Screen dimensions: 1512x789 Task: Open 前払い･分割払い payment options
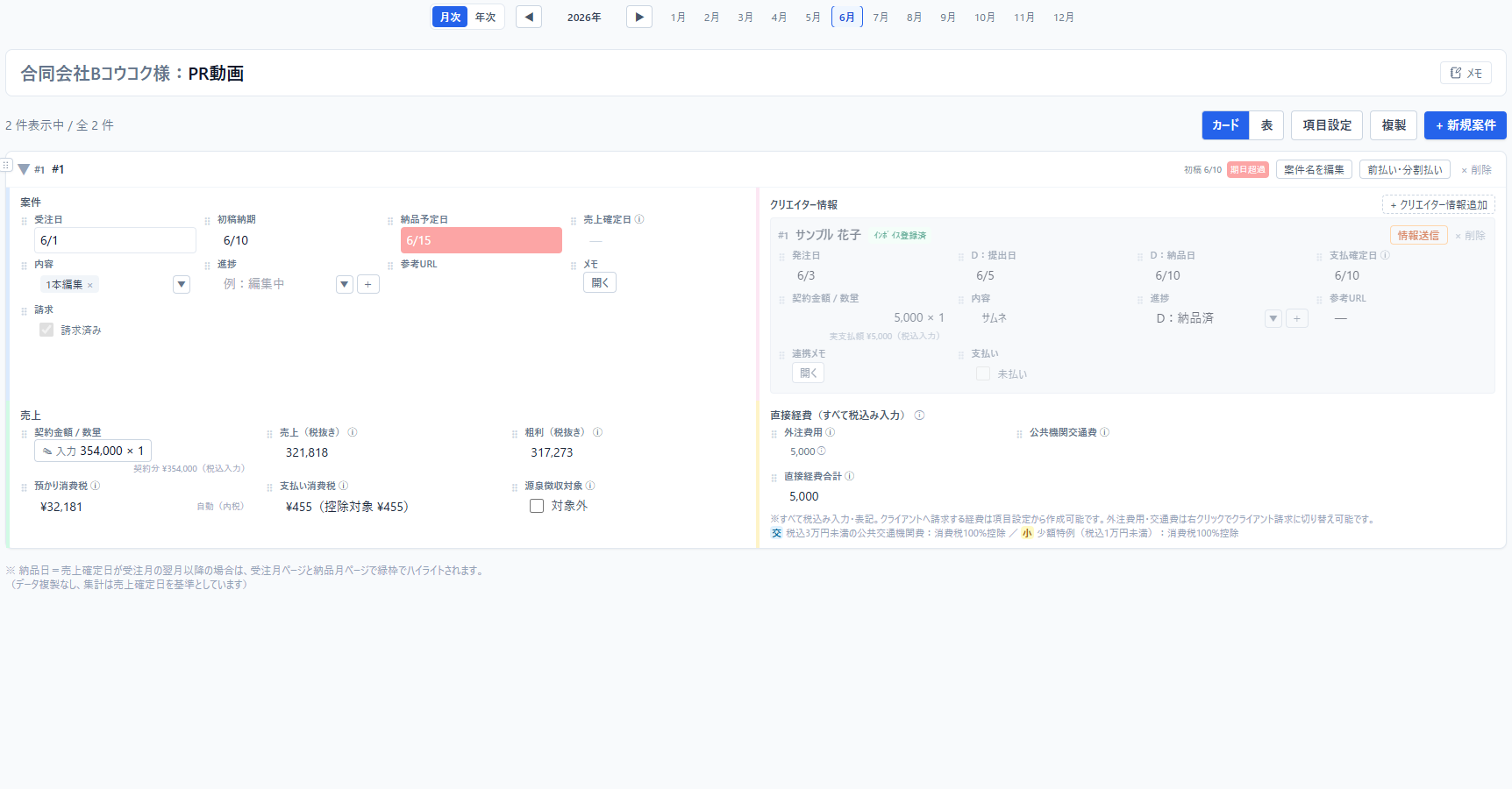pyautogui.click(x=1405, y=169)
